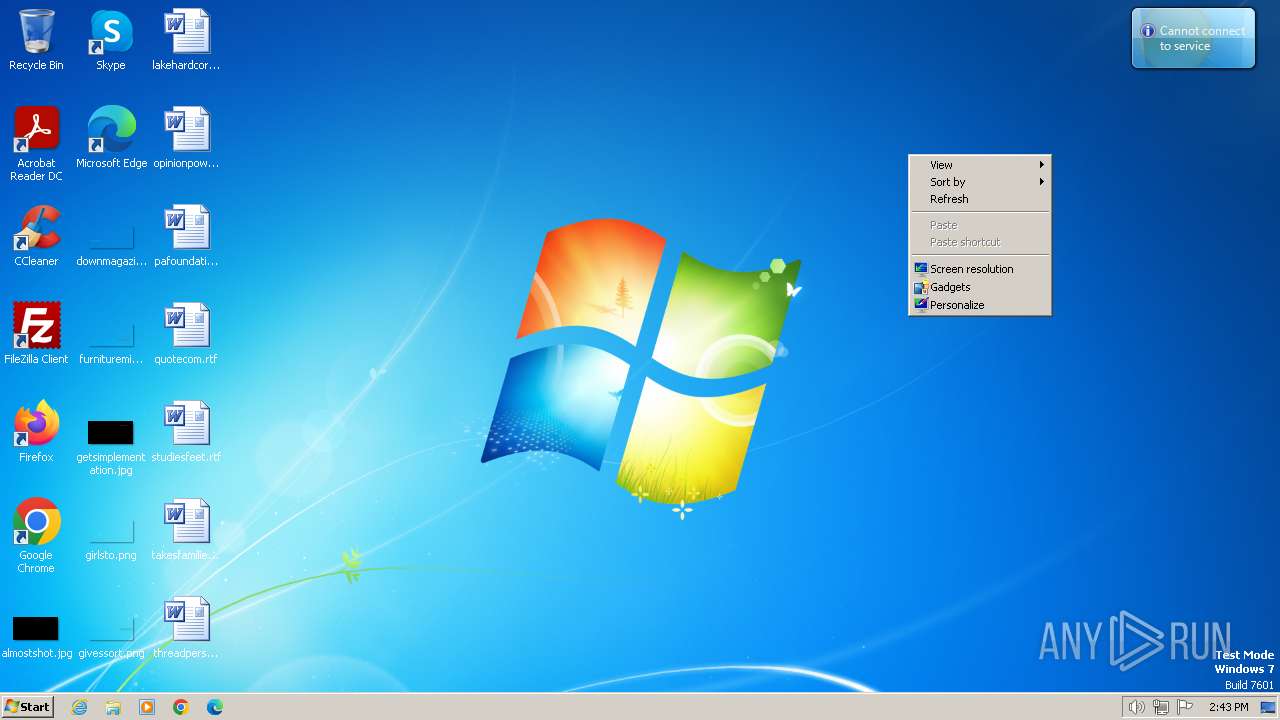The width and height of the screenshot is (1280, 720).
Task: Open Screen resolution from the context menu
Action: point(979,269)
